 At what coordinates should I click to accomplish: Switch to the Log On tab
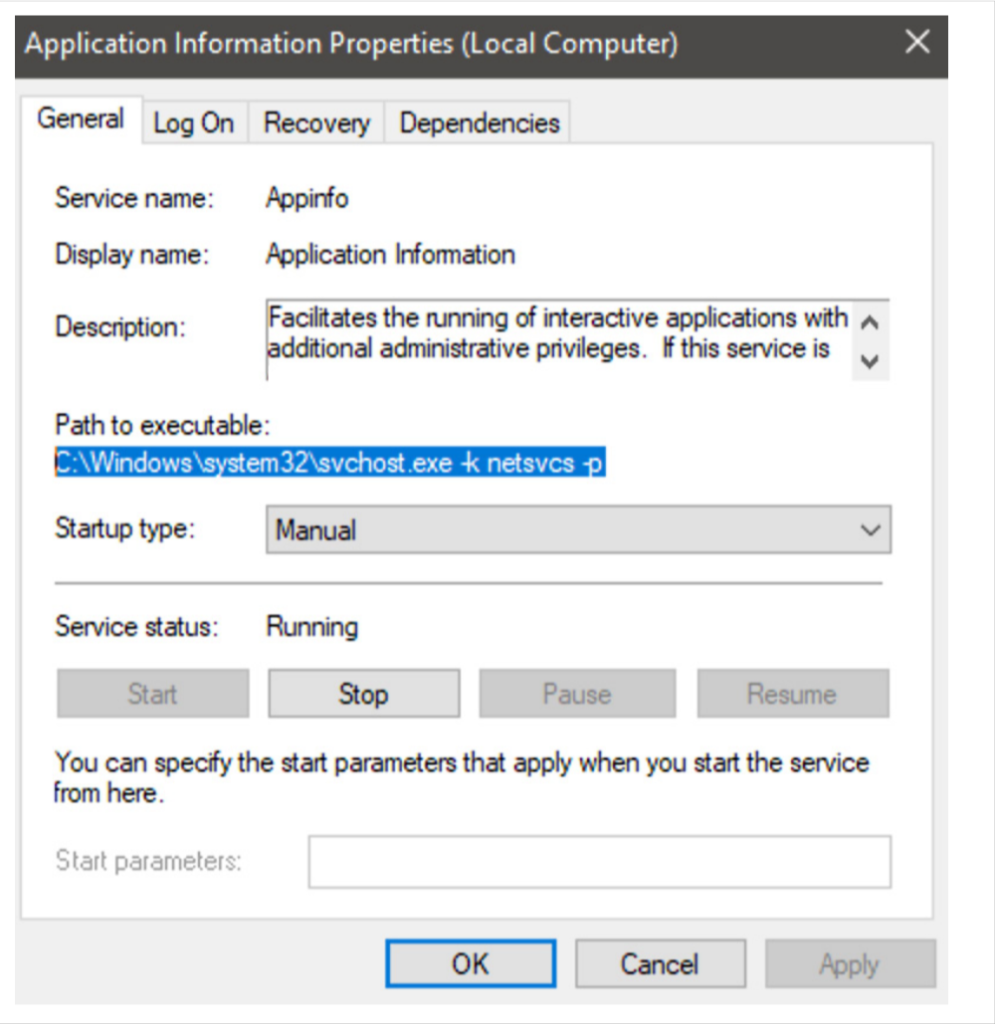tap(194, 122)
